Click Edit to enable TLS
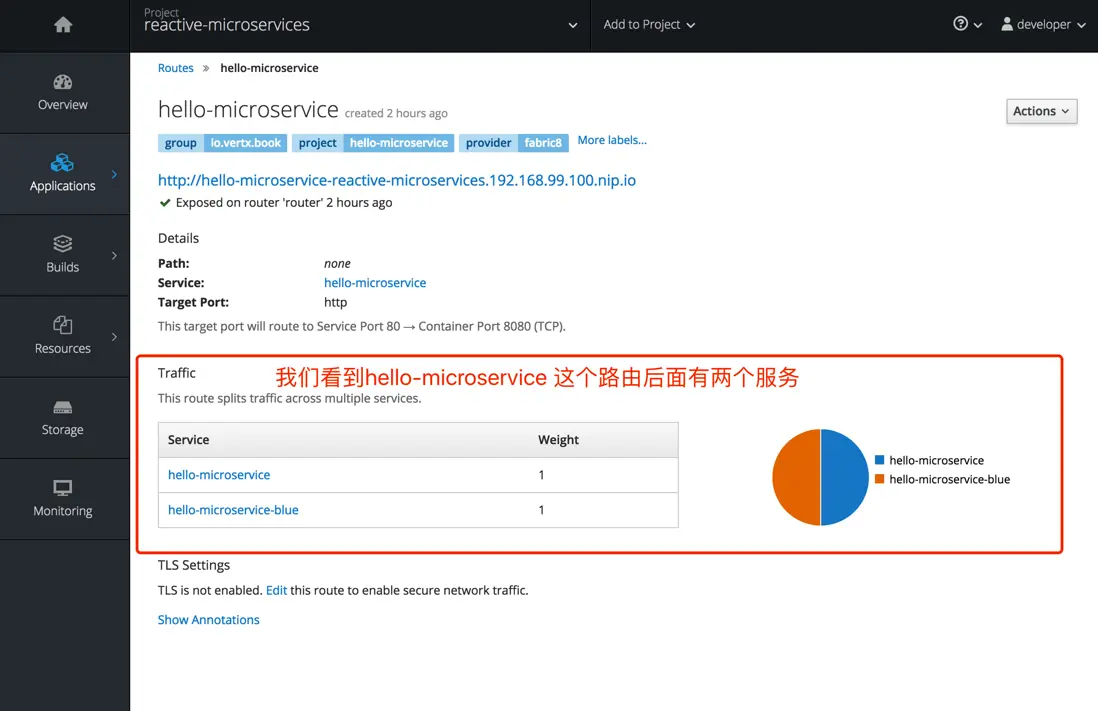The height and width of the screenshot is (711, 1098). pyautogui.click(x=276, y=590)
